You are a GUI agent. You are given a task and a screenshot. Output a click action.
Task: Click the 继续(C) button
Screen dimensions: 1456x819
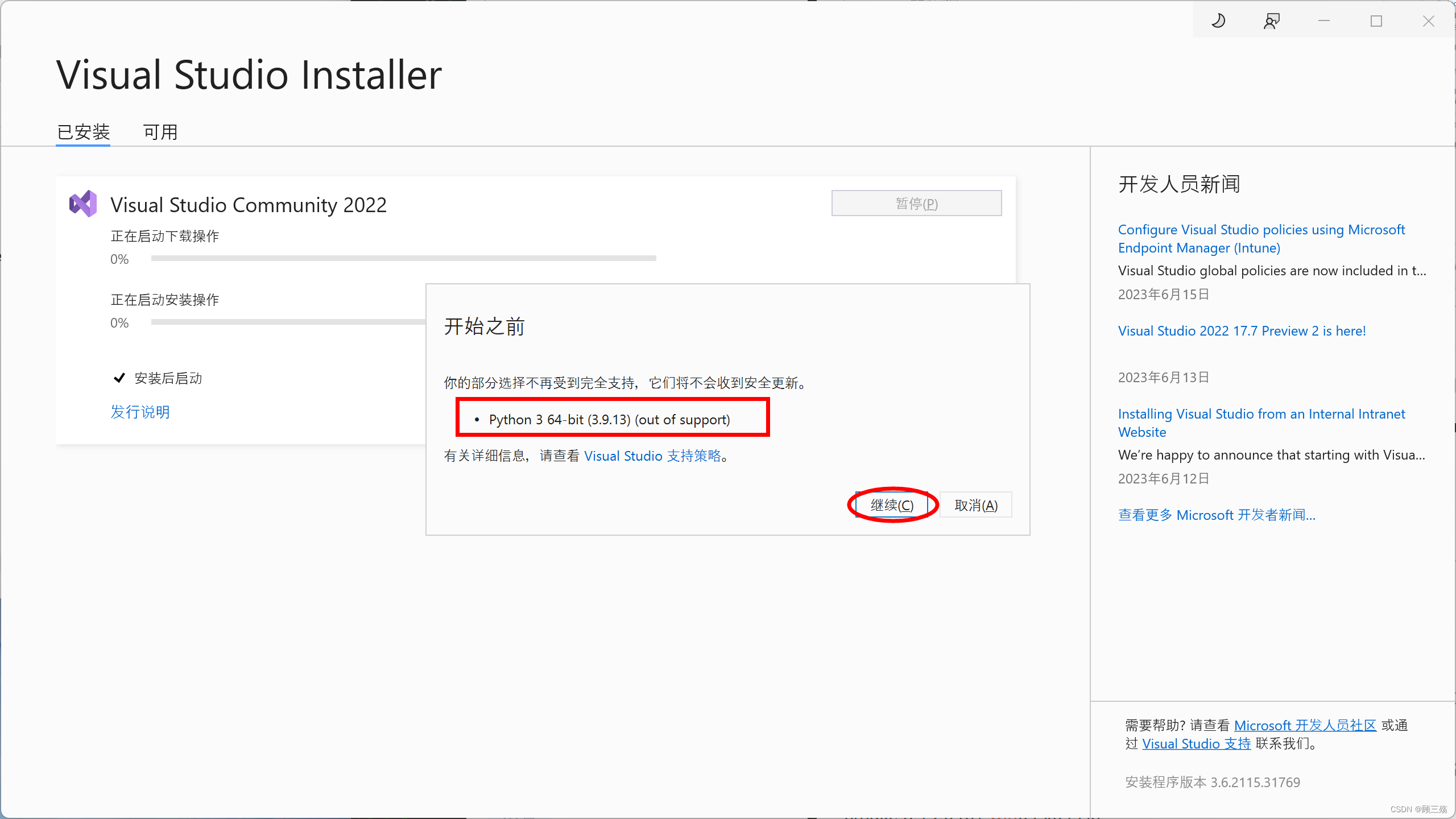pyautogui.click(x=891, y=504)
